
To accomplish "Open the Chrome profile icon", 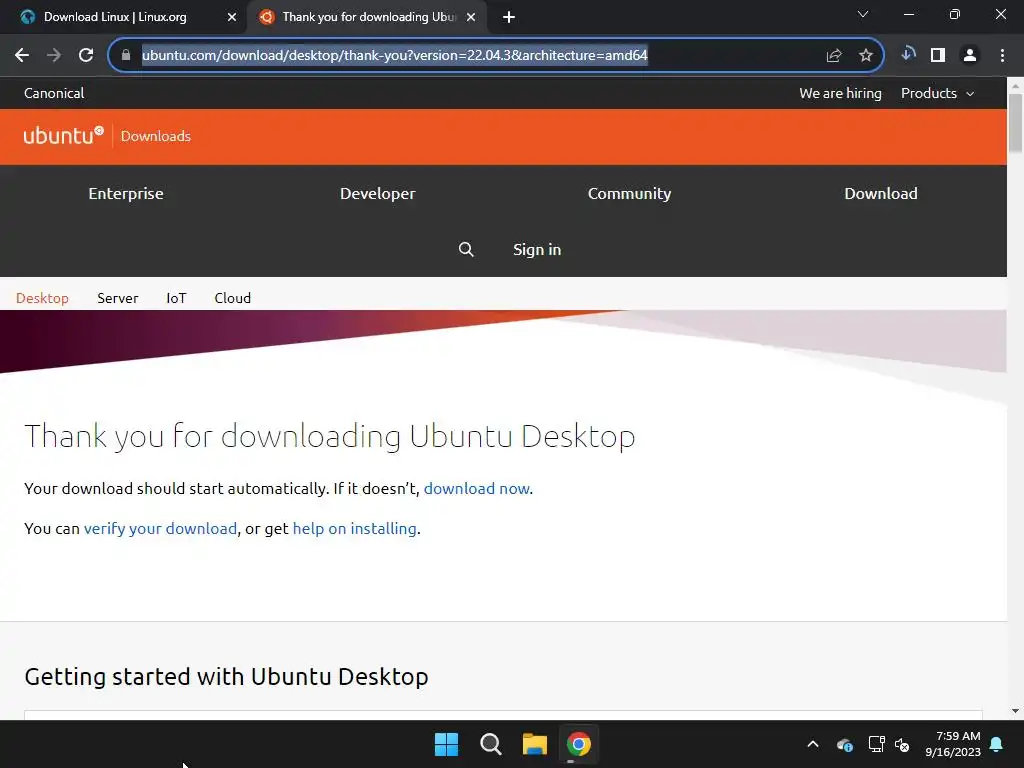I will (970, 56).
